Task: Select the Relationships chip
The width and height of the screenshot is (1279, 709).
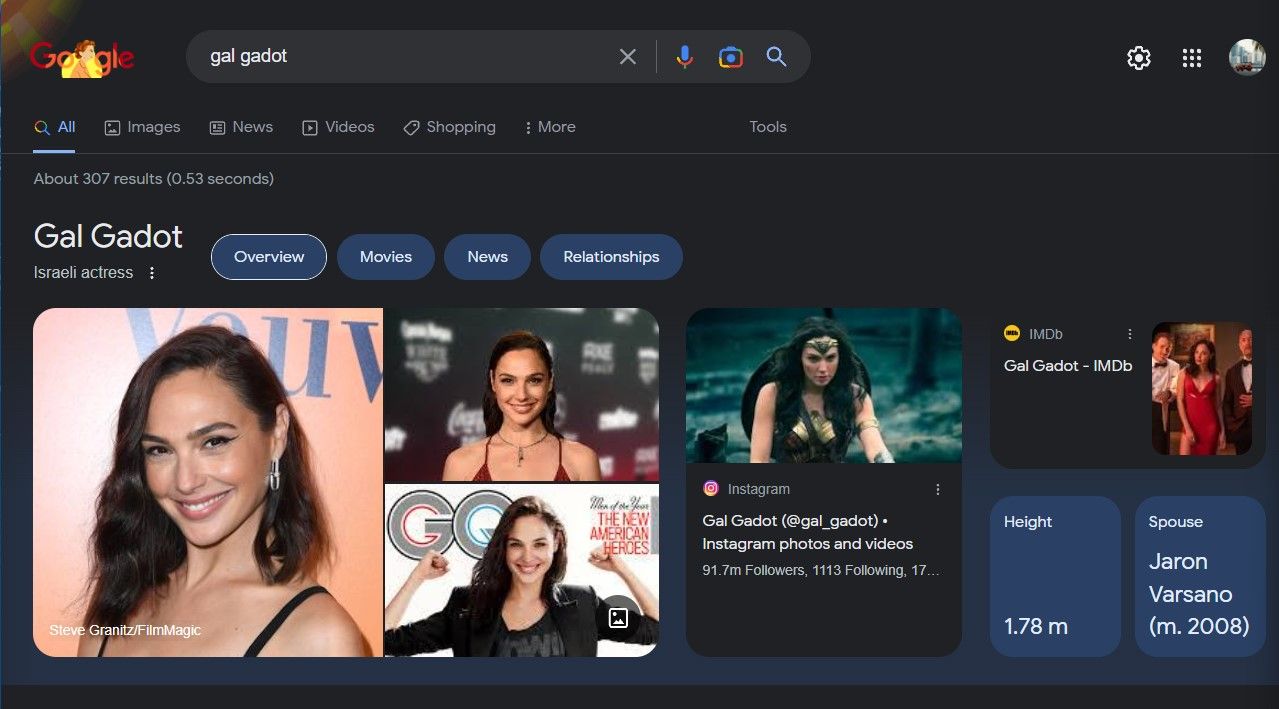Action: point(611,257)
